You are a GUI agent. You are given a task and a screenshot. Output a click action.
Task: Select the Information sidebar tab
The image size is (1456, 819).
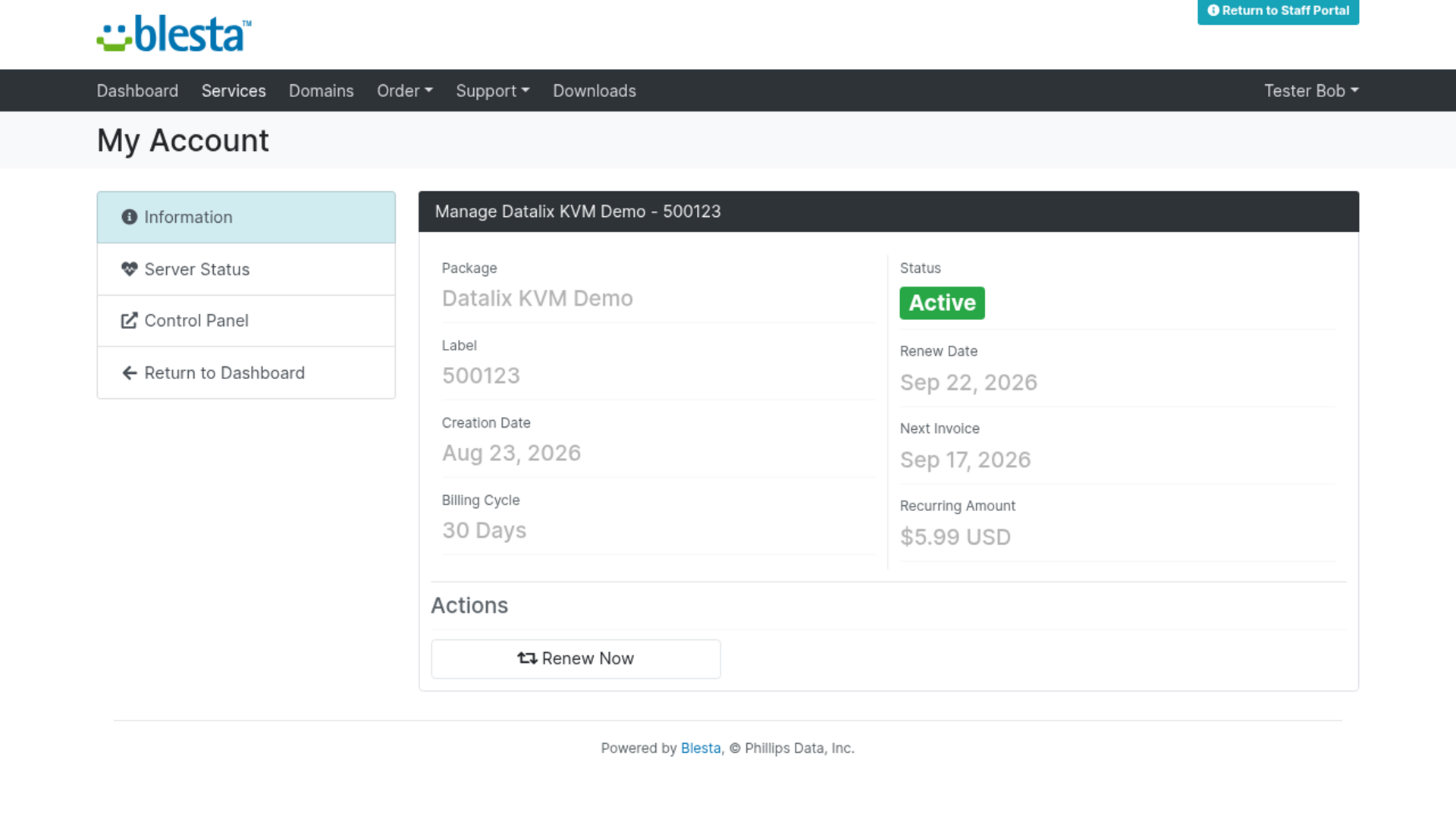pos(246,218)
